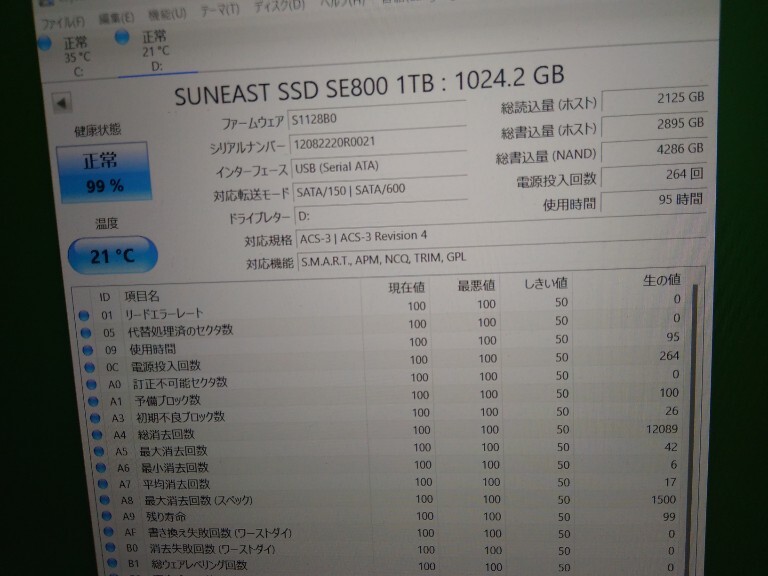Click the 正常 99 % health status button
Viewport: 768px width, 576px height.
[x=104, y=172]
